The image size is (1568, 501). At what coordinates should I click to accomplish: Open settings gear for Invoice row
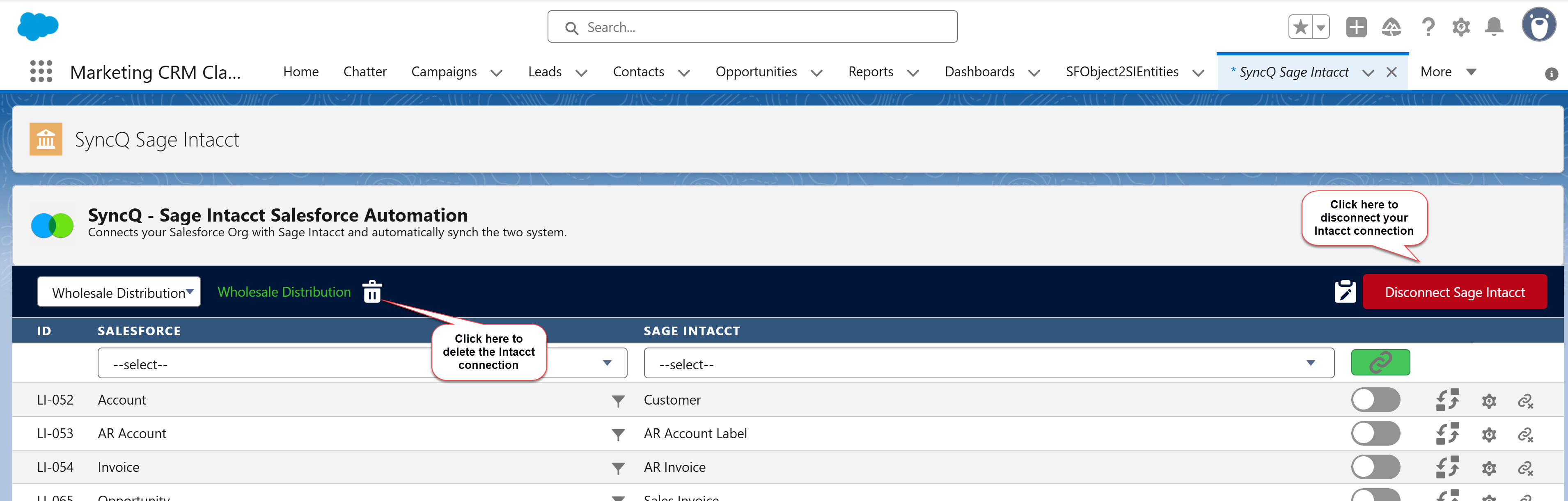pyautogui.click(x=1489, y=468)
